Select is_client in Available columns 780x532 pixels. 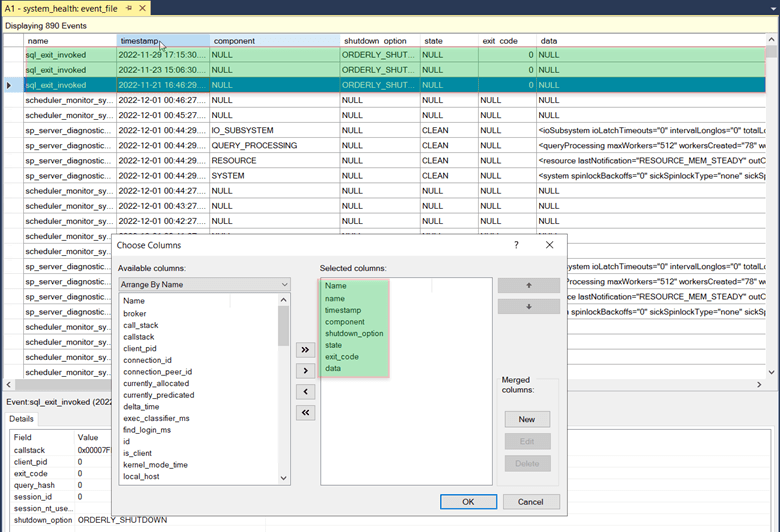(137, 453)
